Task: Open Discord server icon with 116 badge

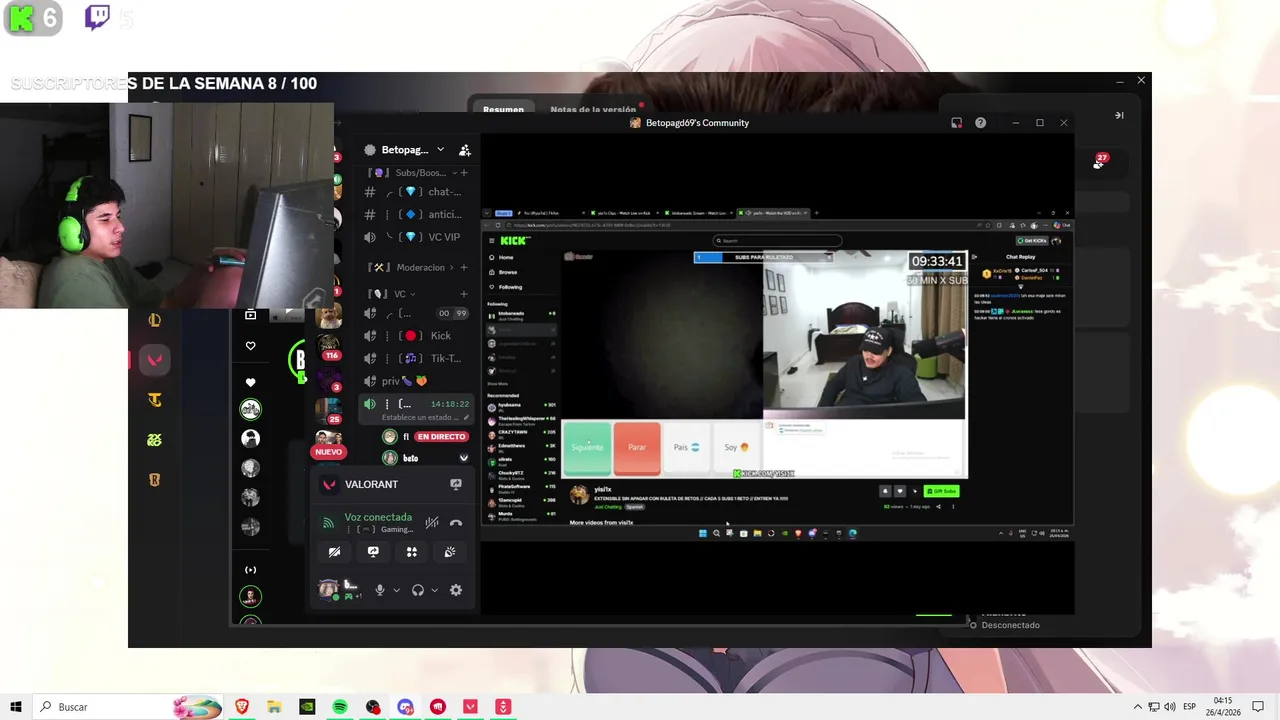Action: pyautogui.click(x=328, y=348)
